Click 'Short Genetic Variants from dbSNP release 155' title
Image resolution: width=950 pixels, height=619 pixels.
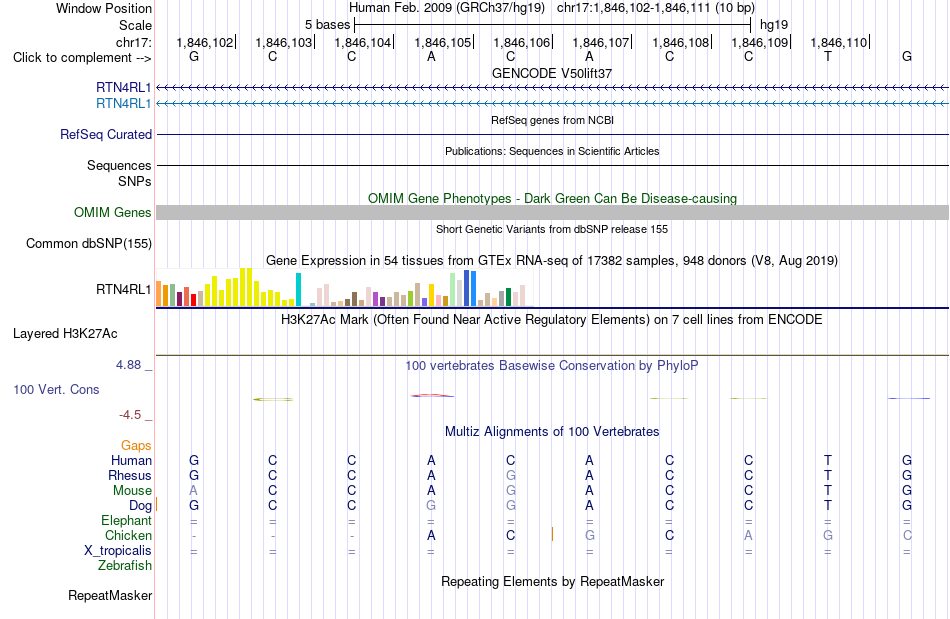[552, 229]
